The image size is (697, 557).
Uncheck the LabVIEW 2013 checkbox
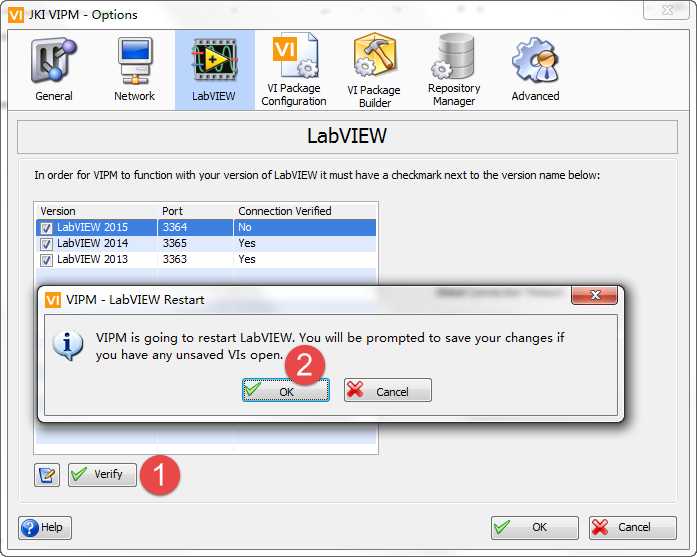(46, 260)
